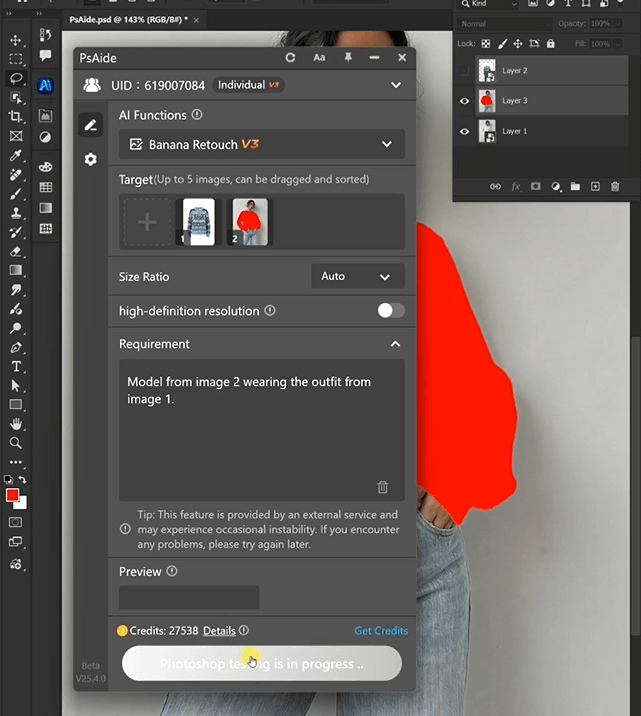The image size is (641, 716).
Task: Select the Gradient tool
Action: (16, 270)
